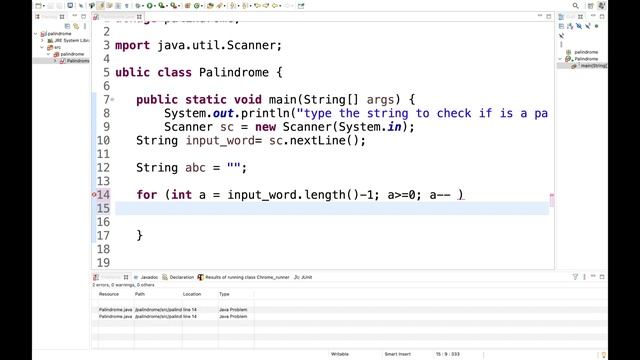Collapse the Palindrome class in Outline
The width and height of the screenshot is (640, 360).
click(x=560, y=59)
